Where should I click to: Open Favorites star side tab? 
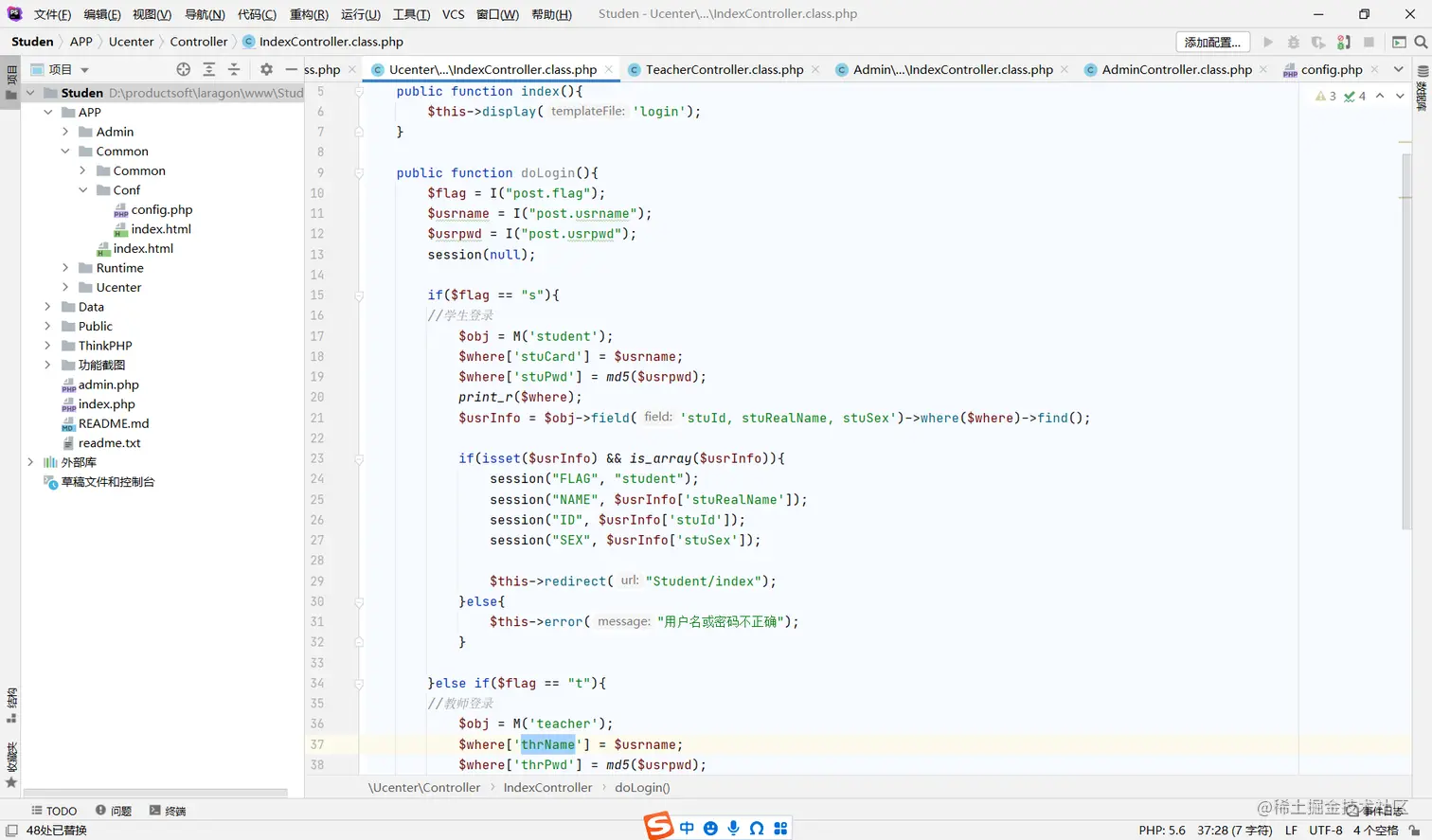click(x=11, y=765)
